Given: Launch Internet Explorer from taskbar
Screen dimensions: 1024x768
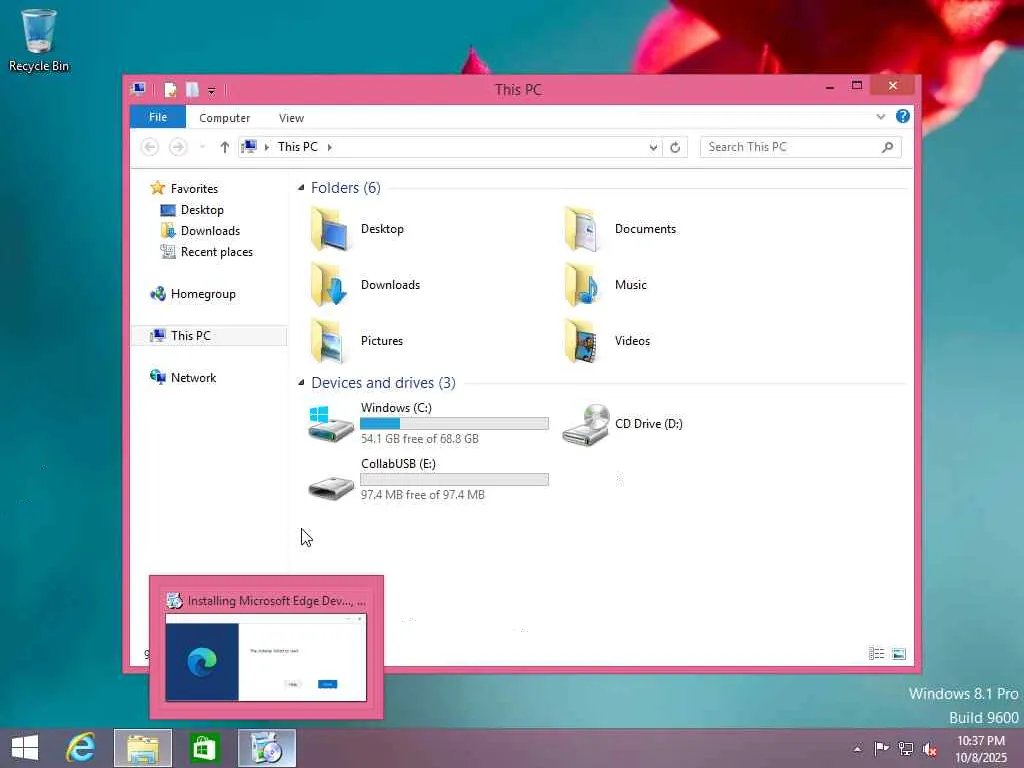Looking at the screenshot, I should point(81,748).
